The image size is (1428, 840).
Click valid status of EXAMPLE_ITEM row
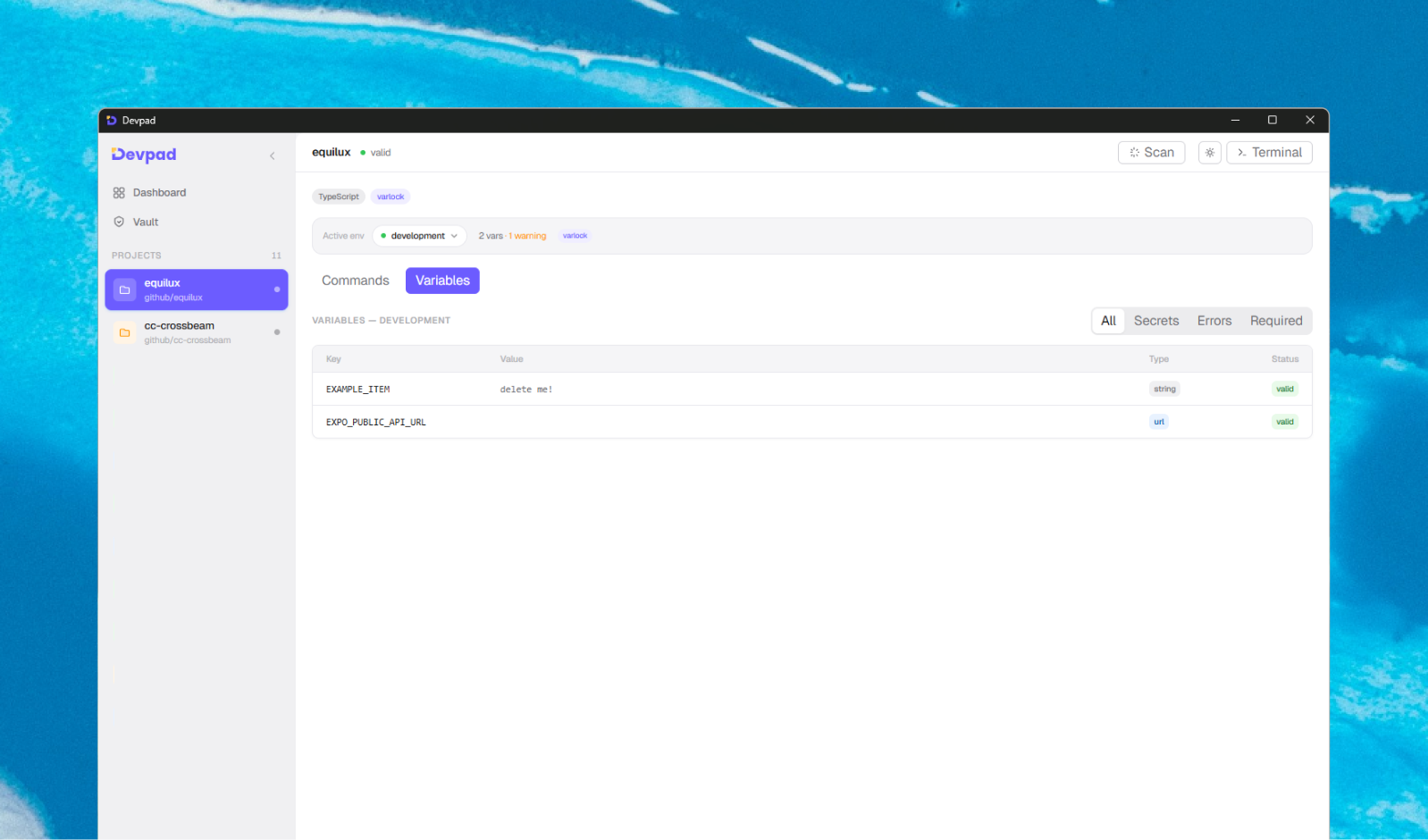pos(1285,389)
